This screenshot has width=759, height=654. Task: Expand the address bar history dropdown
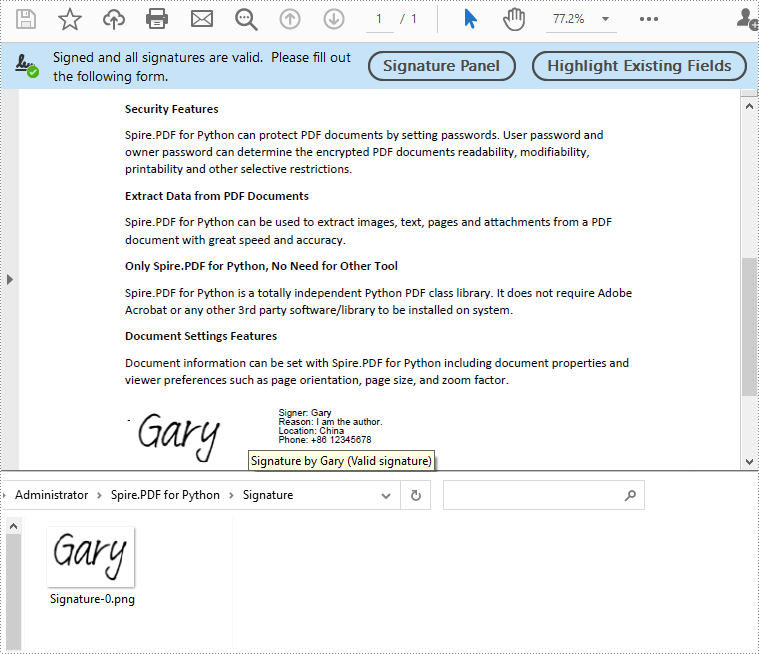pos(387,495)
